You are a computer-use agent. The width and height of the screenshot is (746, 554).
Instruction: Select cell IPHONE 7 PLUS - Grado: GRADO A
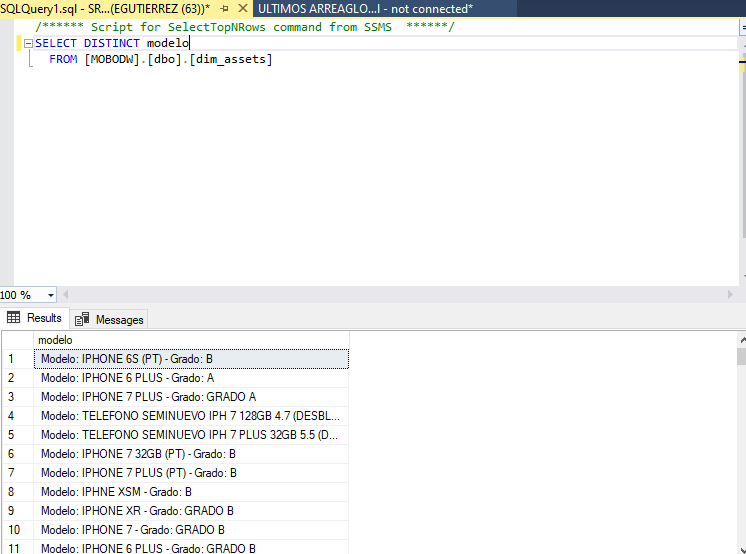(191, 397)
